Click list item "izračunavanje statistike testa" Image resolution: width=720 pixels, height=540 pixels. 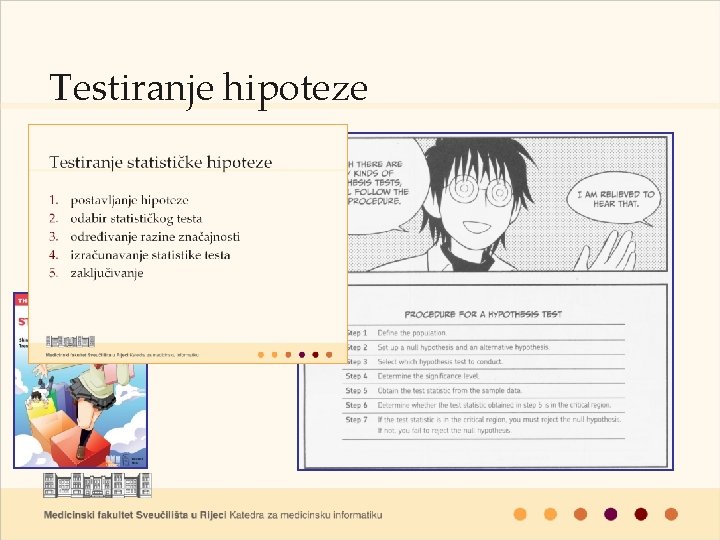(150, 255)
